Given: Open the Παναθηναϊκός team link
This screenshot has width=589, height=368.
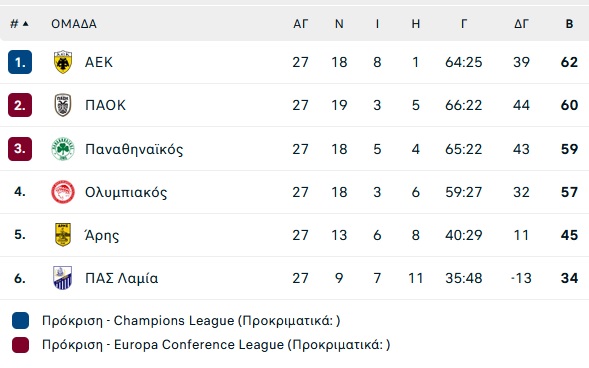Looking at the screenshot, I should point(134,149).
